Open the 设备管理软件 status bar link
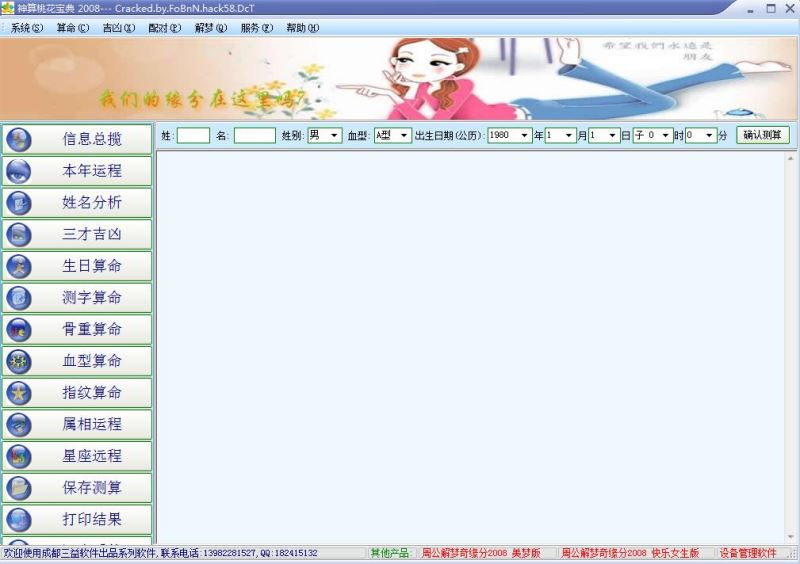Image resolution: width=800 pixels, height=564 pixels. (x=748, y=553)
